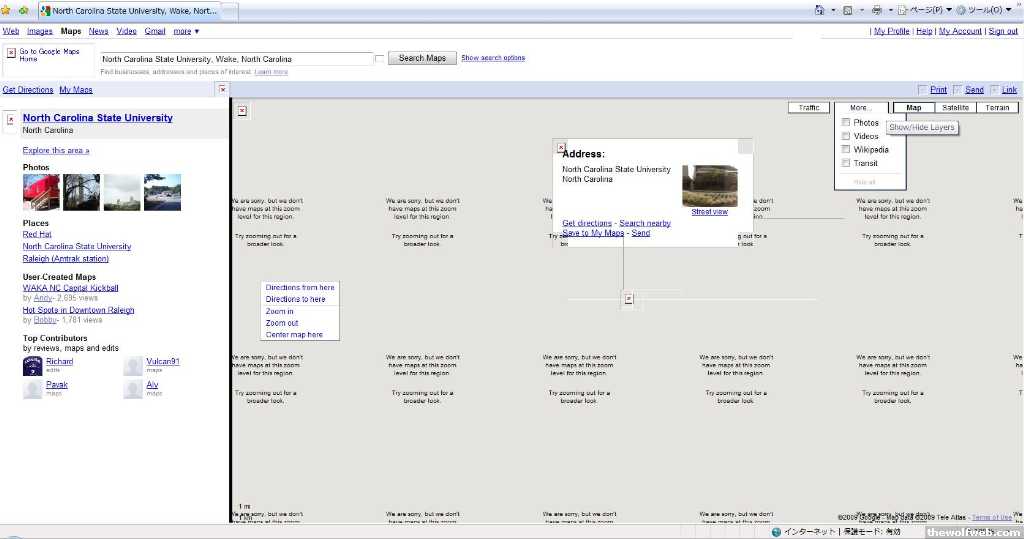Toggle the Transit layer checkbox

[846, 163]
